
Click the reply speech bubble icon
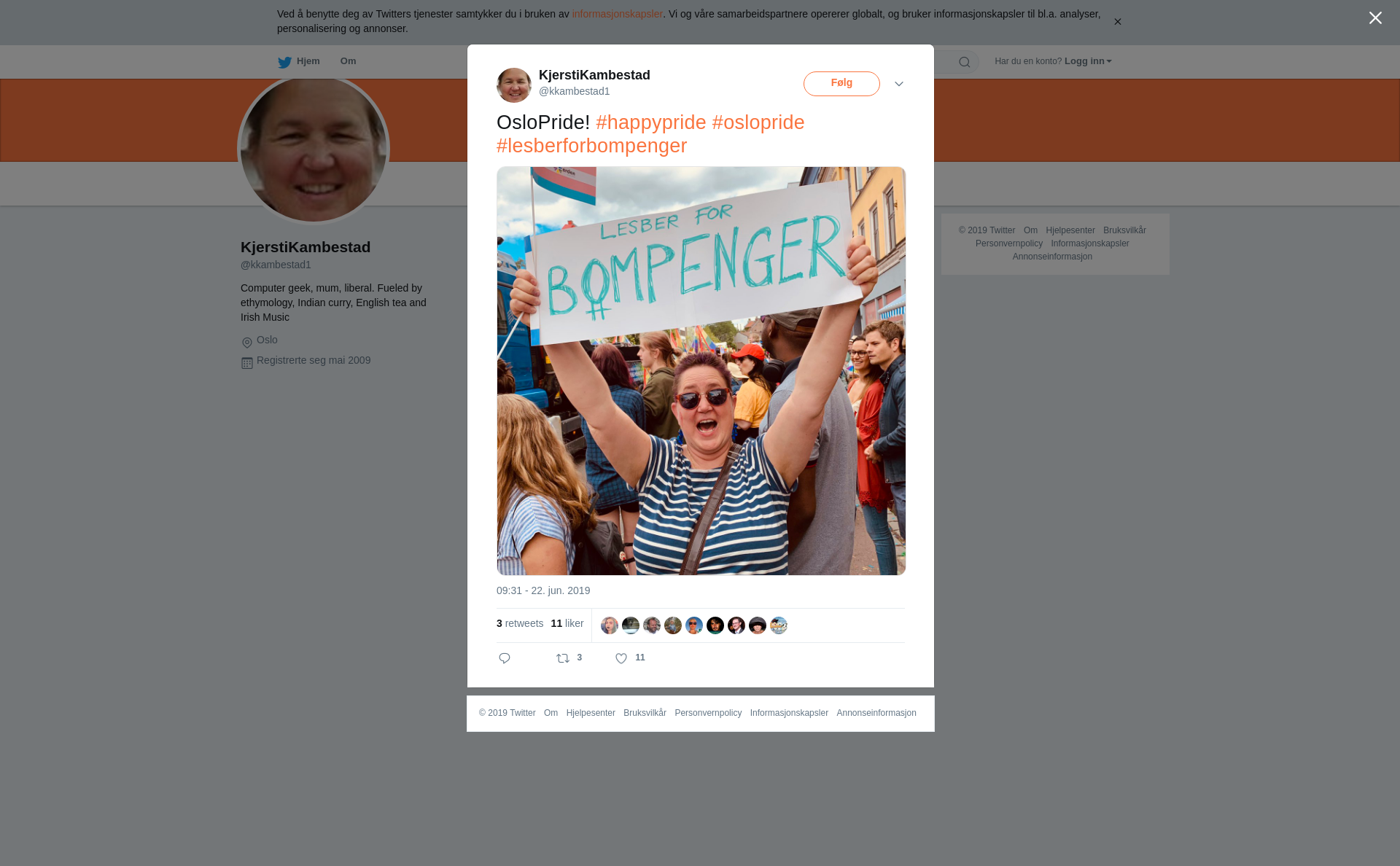coord(505,658)
